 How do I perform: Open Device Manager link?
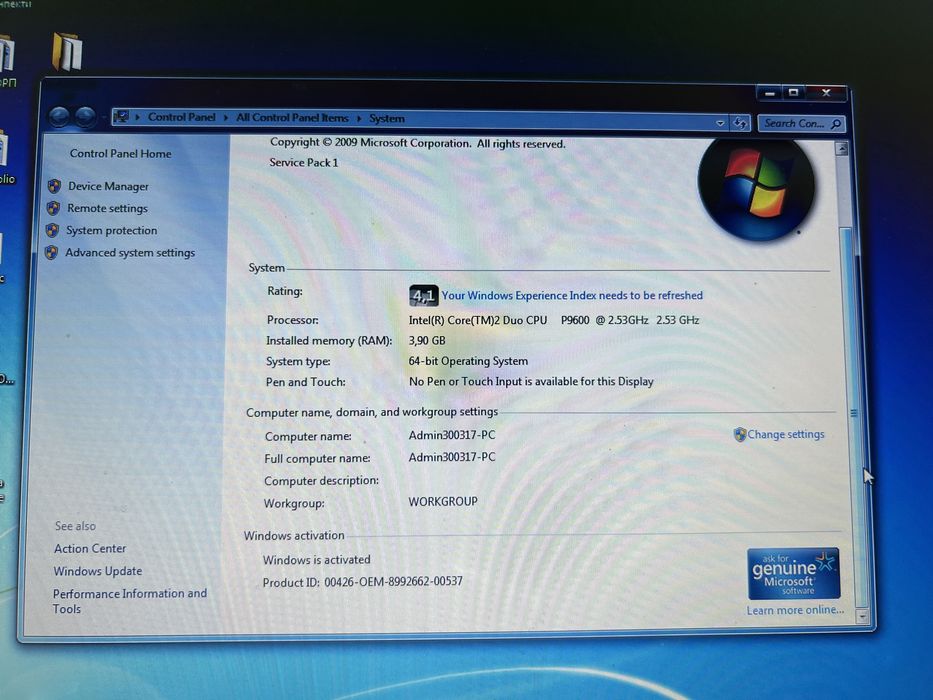(x=108, y=186)
